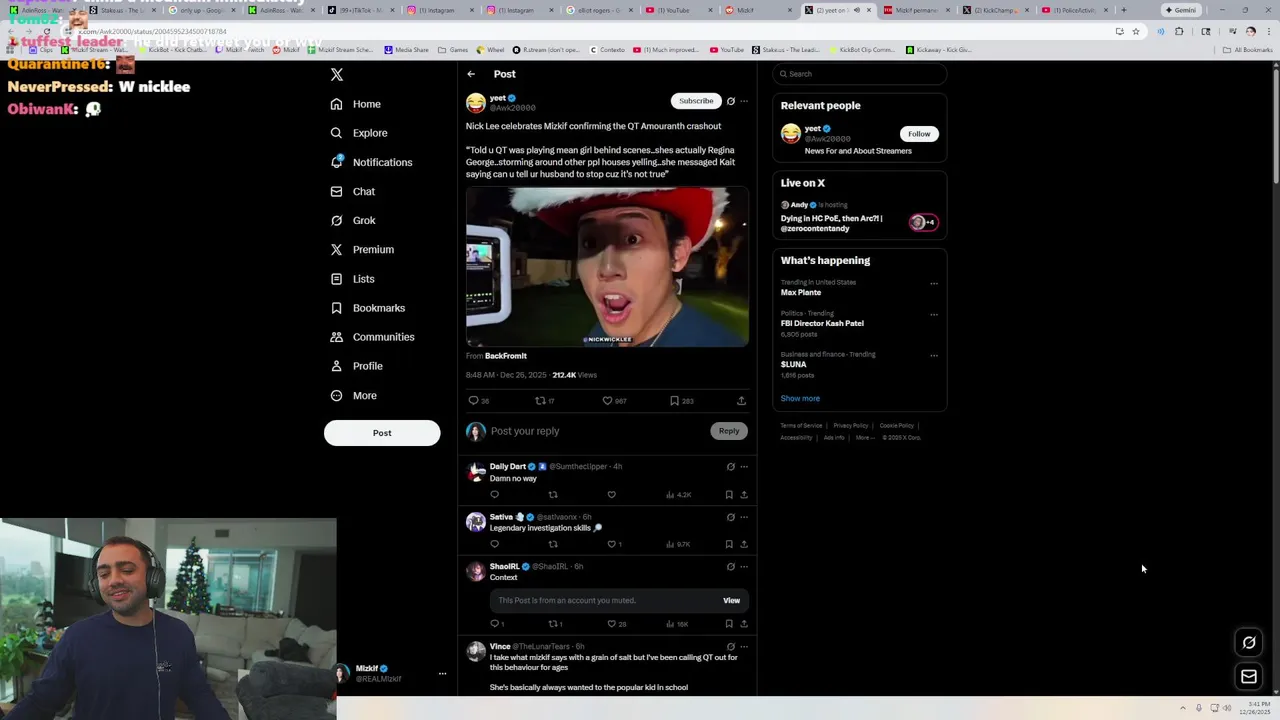
Task: Open Notifications in the sidebar
Action: coord(371,162)
